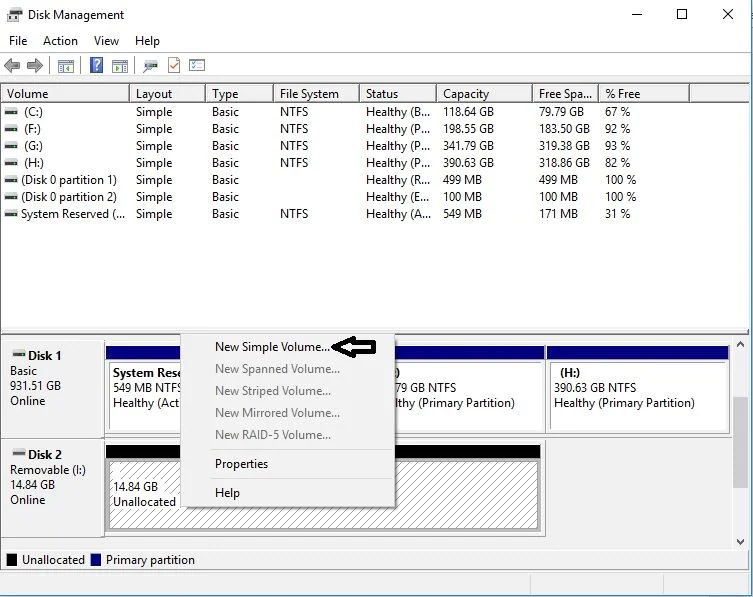Click the drive icon beside (F:) volume
This screenshot has width=753, height=597.
coord(11,129)
